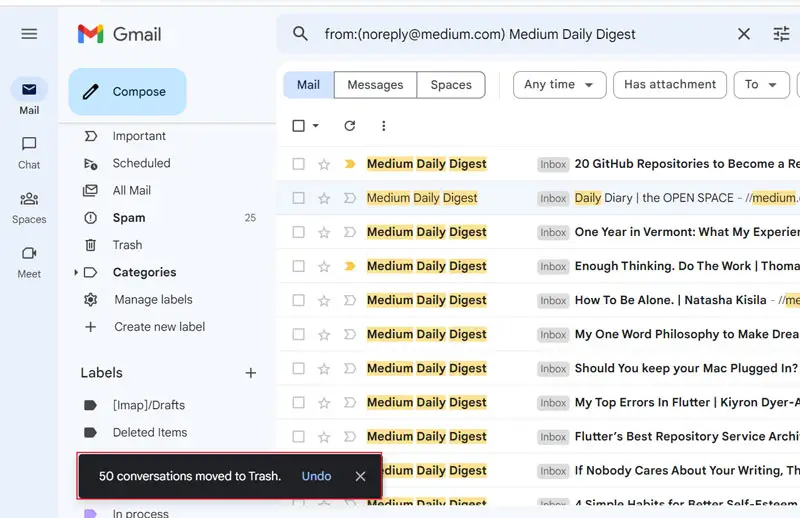
Task: Click the Refresh icon above the mail list
Action: [349, 126]
